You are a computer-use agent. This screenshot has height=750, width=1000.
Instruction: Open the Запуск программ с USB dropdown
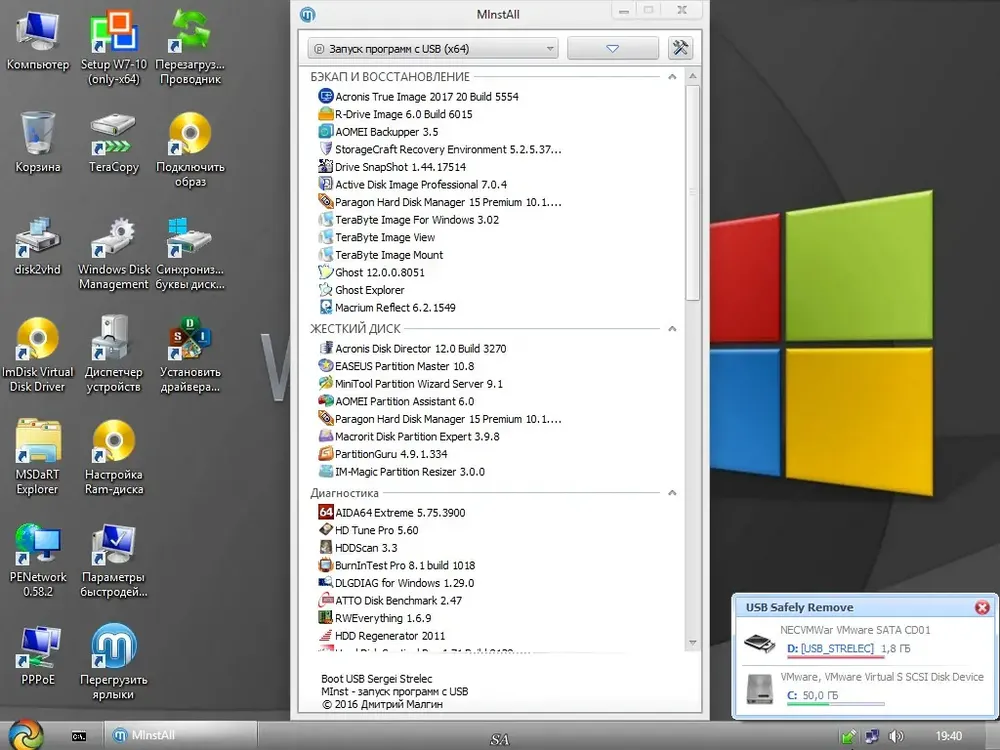click(432, 48)
